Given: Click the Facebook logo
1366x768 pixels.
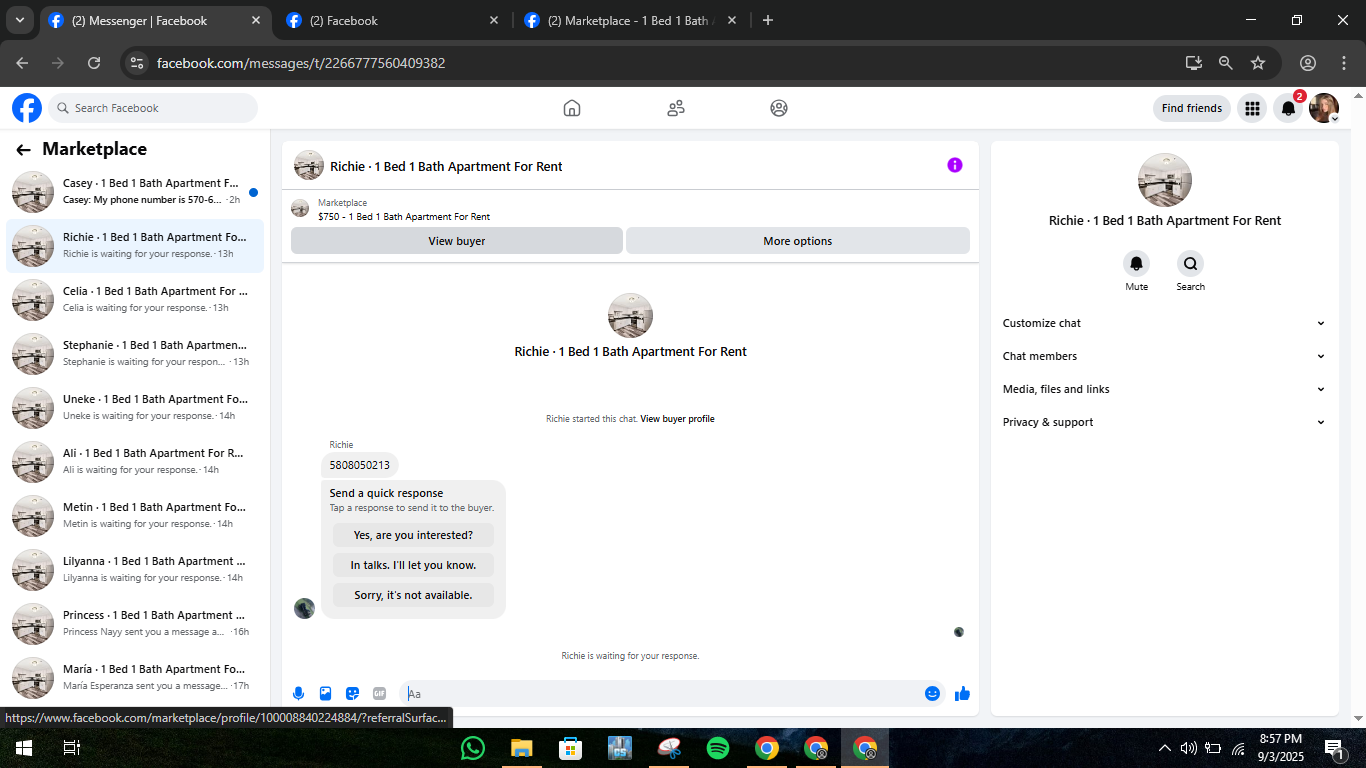Looking at the screenshot, I should [27, 108].
